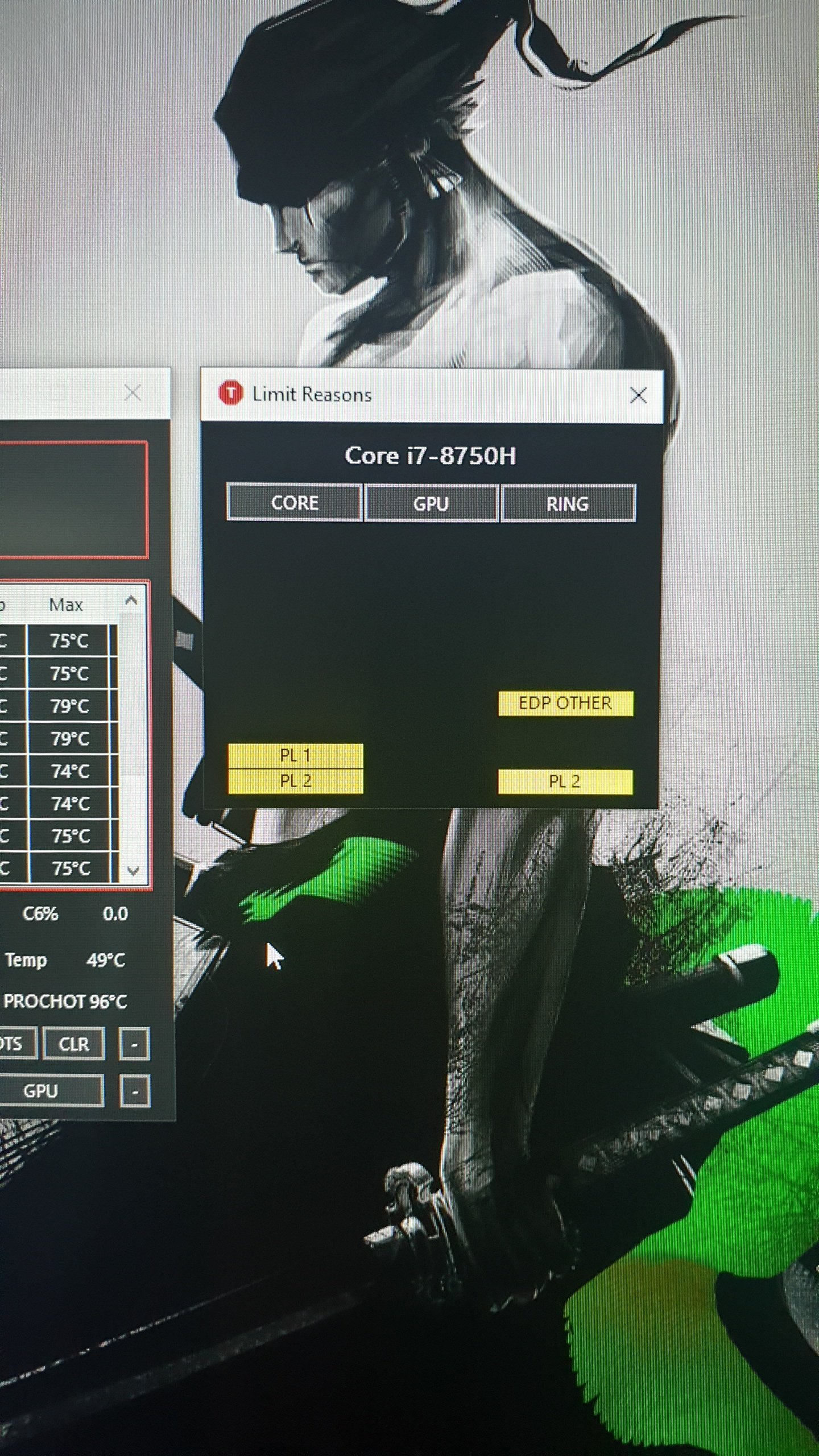Click the 'Limit Reasons' window title text
Viewport: 819px width, 1456px height.
(x=312, y=394)
